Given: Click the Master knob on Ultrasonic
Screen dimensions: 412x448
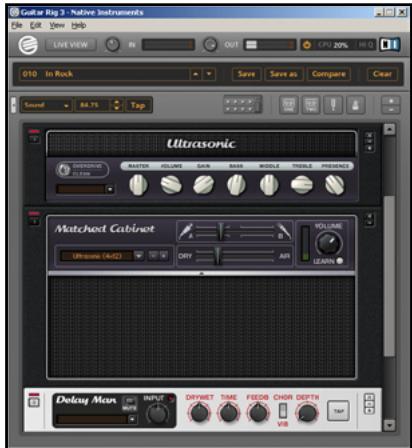Looking at the screenshot, I should point(138,185).
